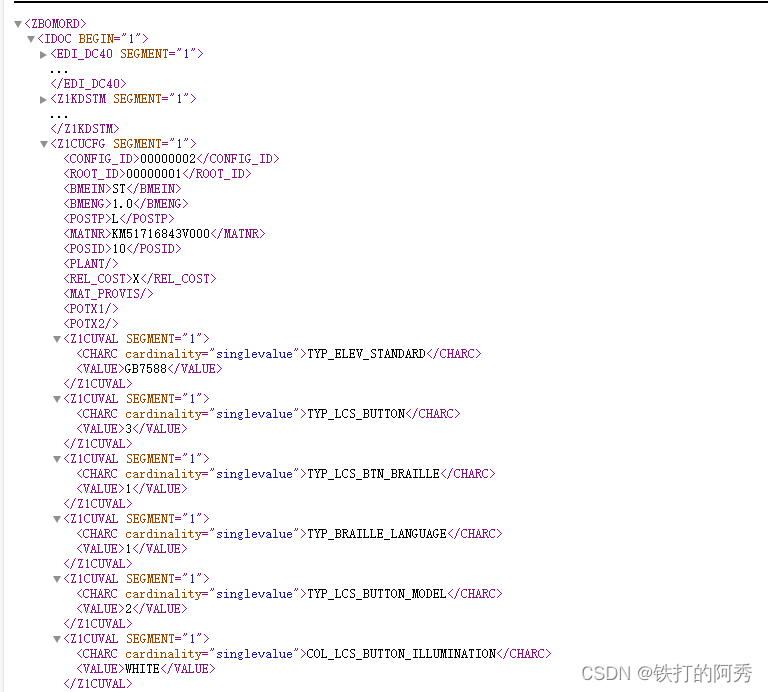This screenshot has height=692, width=768.
Task: Click the TYP_LCS_BTN_BRAILLE characteristic text
Action: (x=373, y=474)
